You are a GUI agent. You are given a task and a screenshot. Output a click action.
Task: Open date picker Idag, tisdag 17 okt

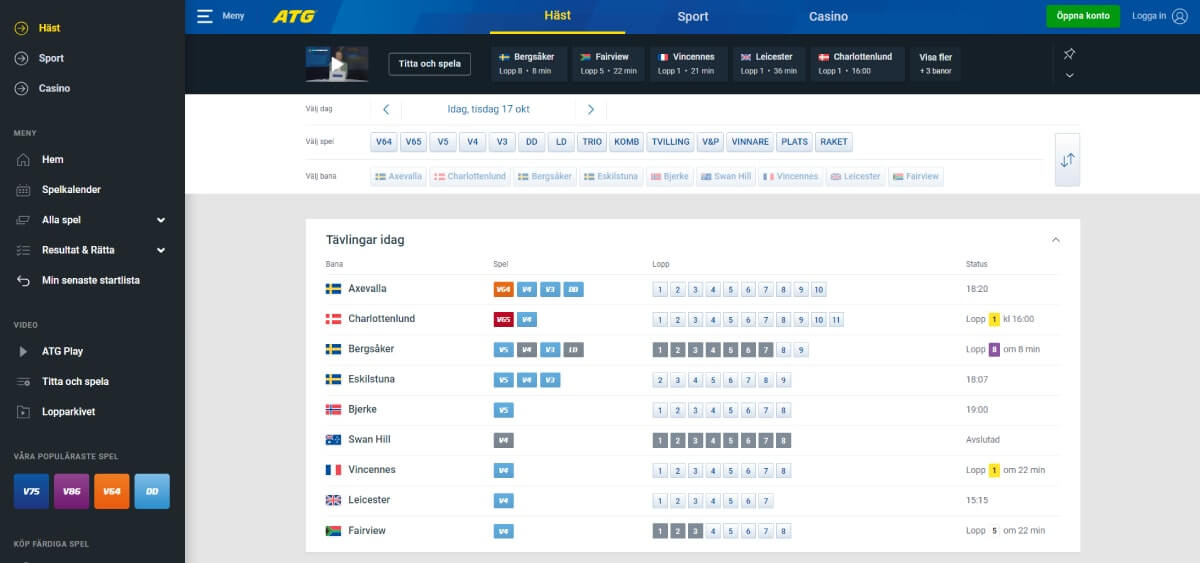(x=488, y=110)
